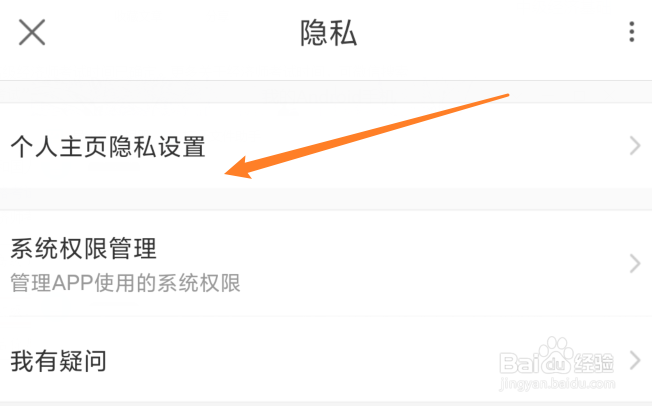Open the three-dot more options menu
652x406 pixels.
pyautogui.click(x=632, y=32)
